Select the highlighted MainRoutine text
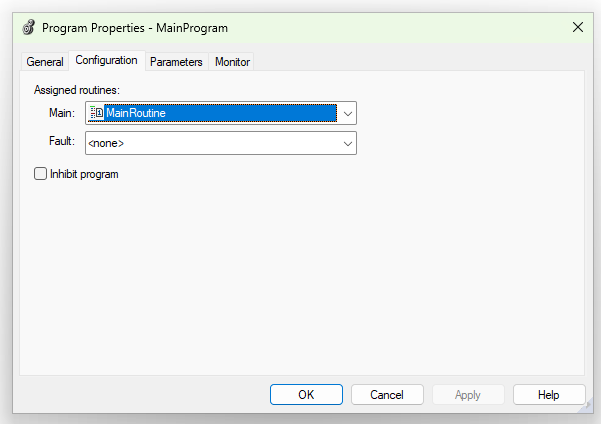The height and width of the screenshot is (424, 601). (136, 113)
